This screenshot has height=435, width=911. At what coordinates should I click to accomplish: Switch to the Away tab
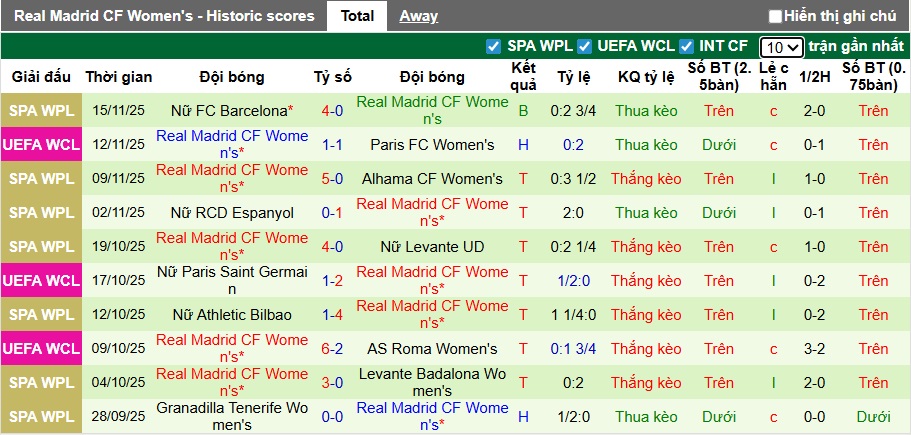pyautogui.click(x=418, y=16)
